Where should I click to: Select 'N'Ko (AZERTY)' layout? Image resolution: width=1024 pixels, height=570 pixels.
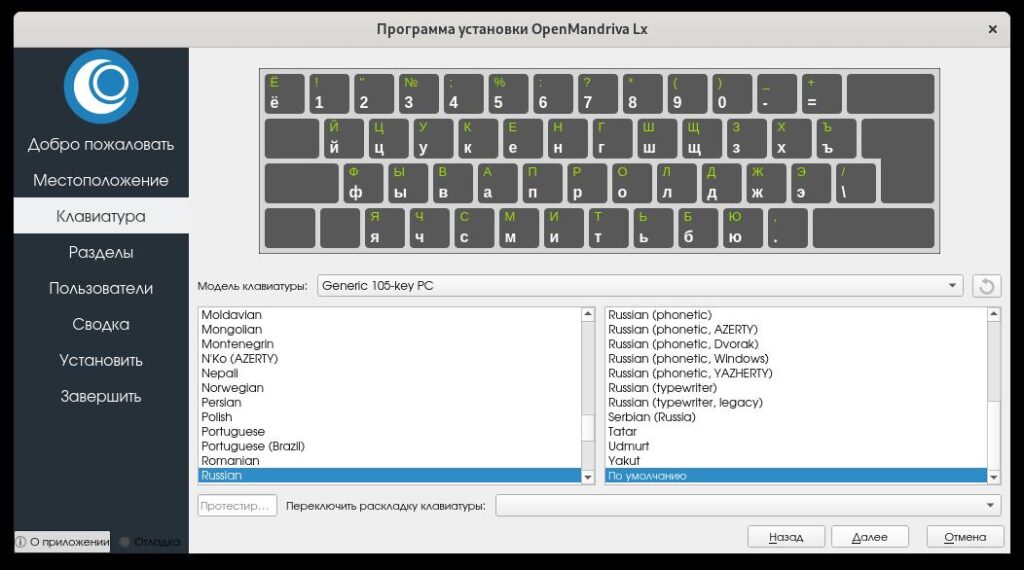point(389,358)
